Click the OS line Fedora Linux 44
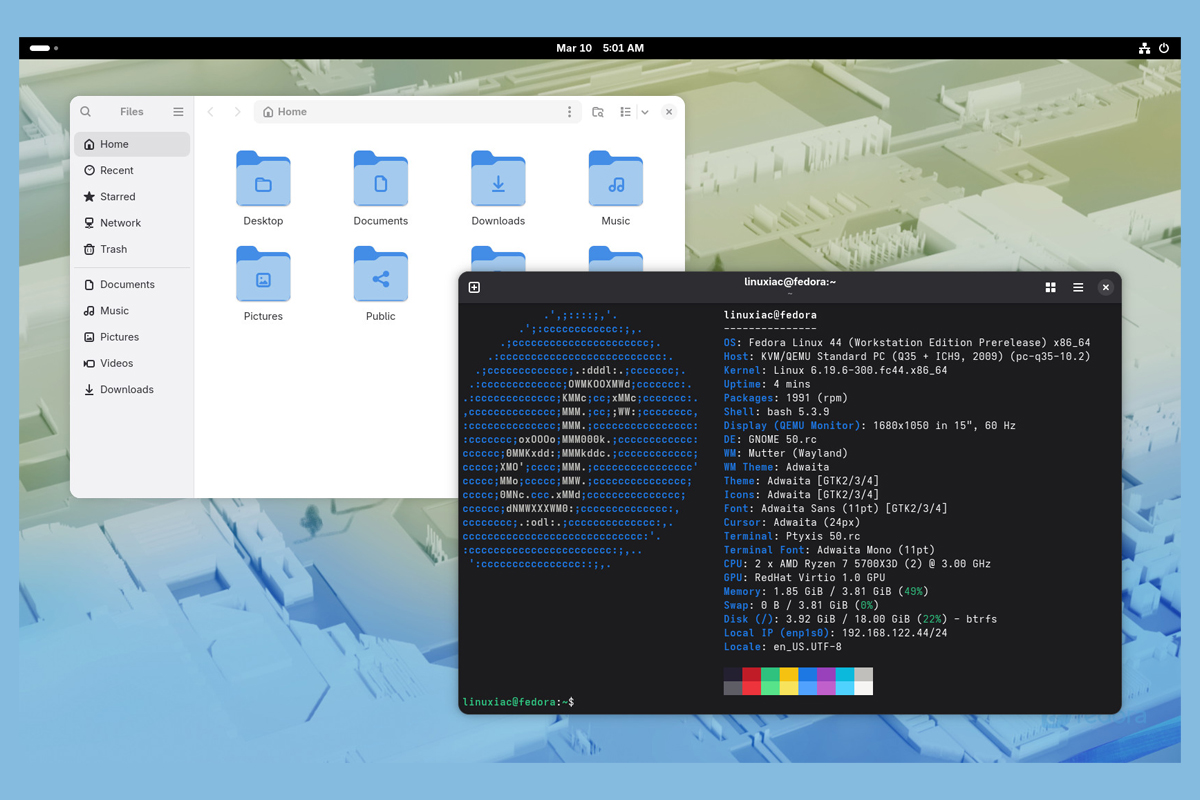 pos(907,342)
